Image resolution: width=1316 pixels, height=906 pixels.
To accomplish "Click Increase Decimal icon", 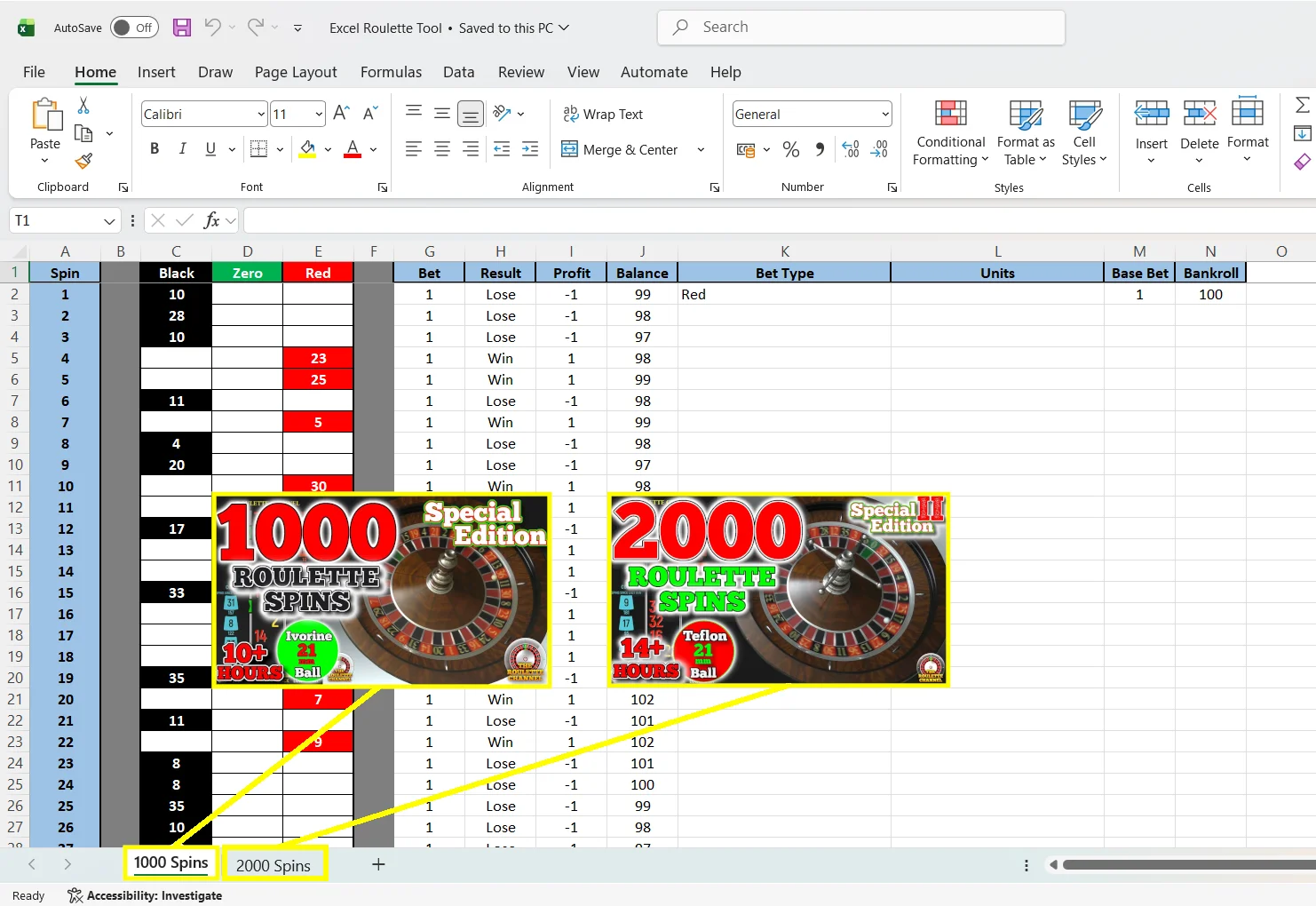I will [850, 149].
